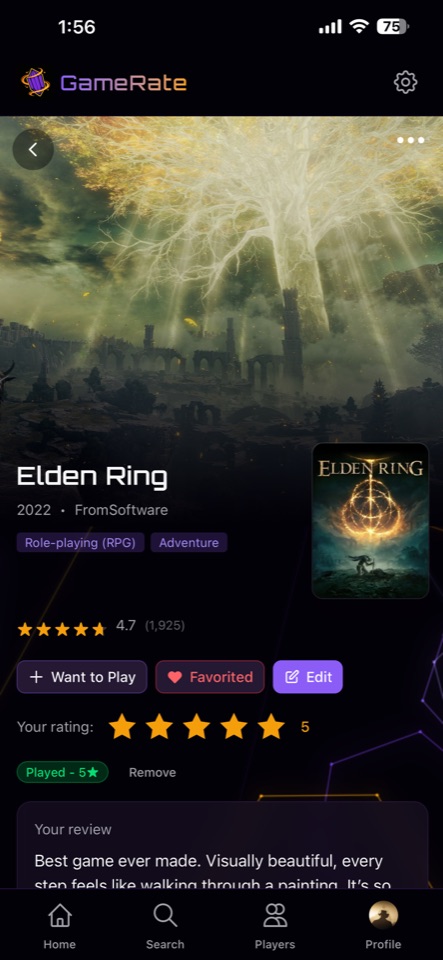Viewport: 443px width, 960px height.
Task: Remove the played status
Action: tap(152, 773)
